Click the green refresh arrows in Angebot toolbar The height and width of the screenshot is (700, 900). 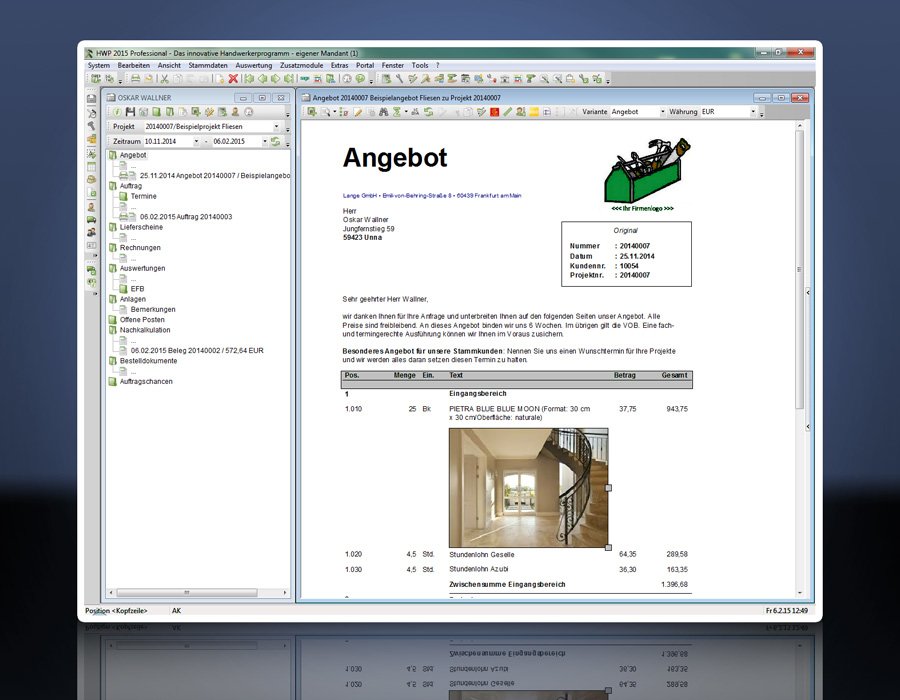point(429,112)
